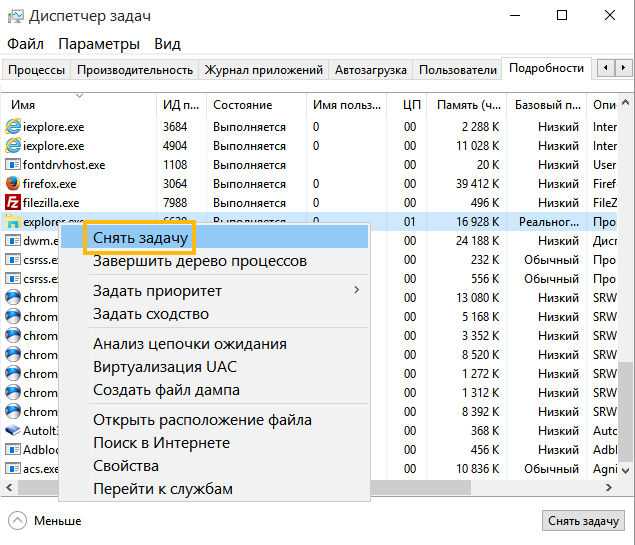635x545 pixels.
Task: Click the PID 7988 cell
Action: pyautogui.click(x=175, y=203)
